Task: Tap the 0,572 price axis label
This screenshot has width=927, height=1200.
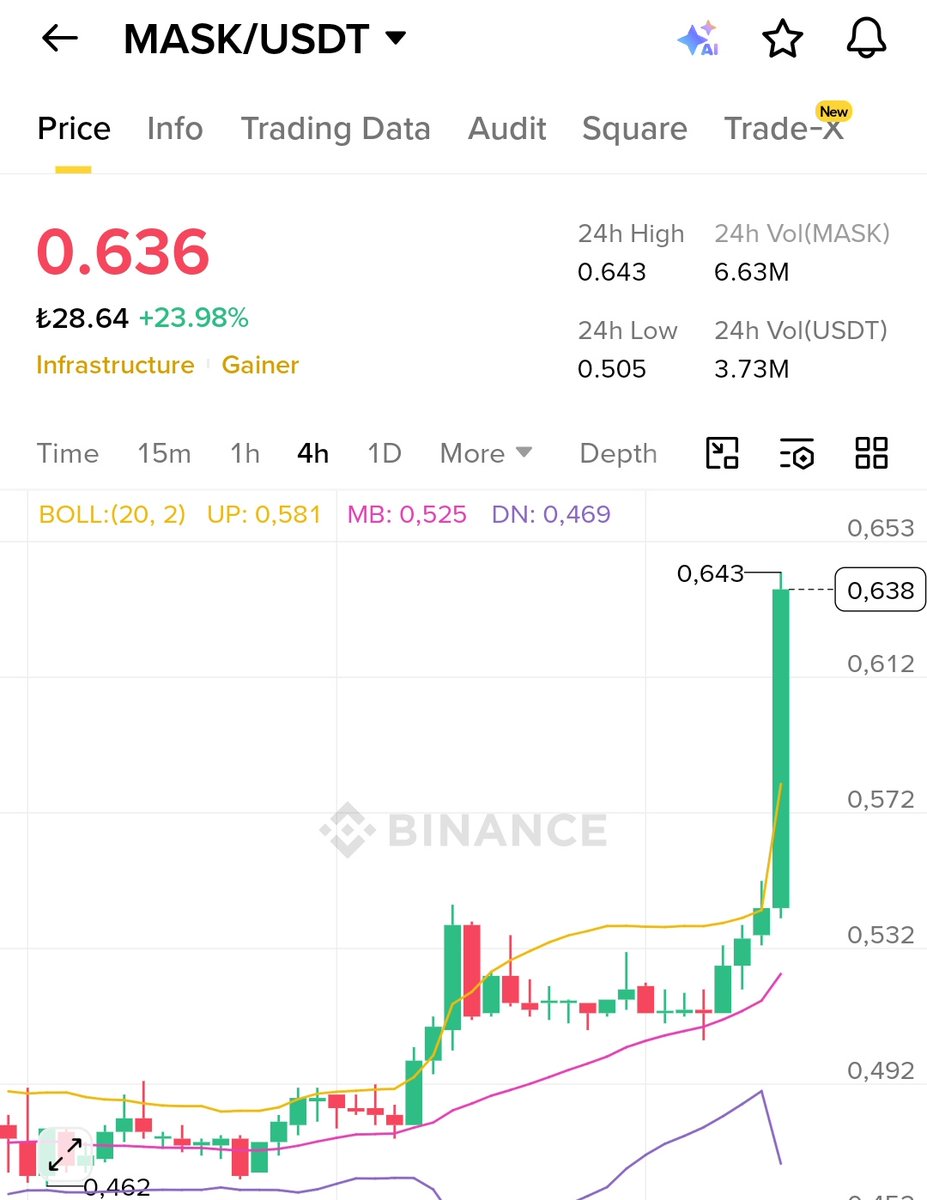Action: tap(880, 800)
